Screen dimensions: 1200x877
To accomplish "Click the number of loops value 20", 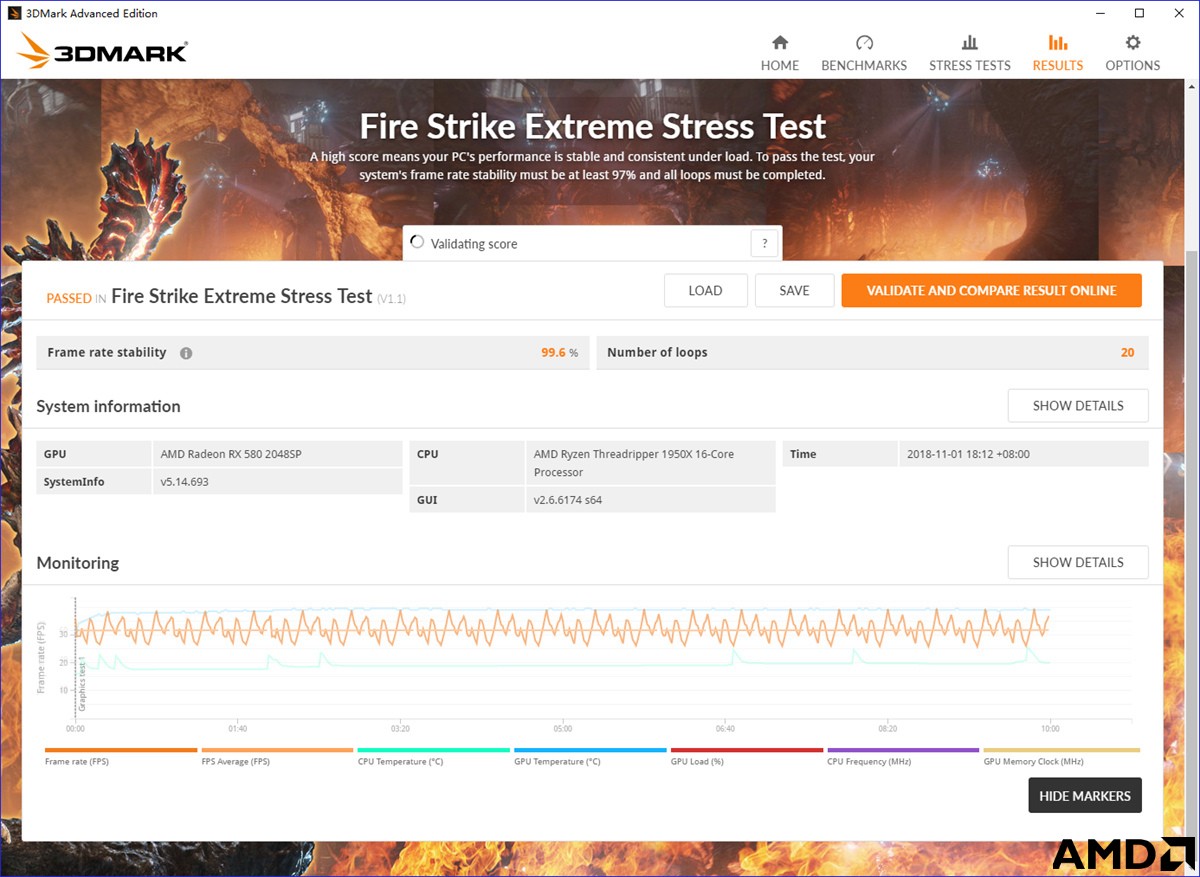I will tap(1127, 353).
